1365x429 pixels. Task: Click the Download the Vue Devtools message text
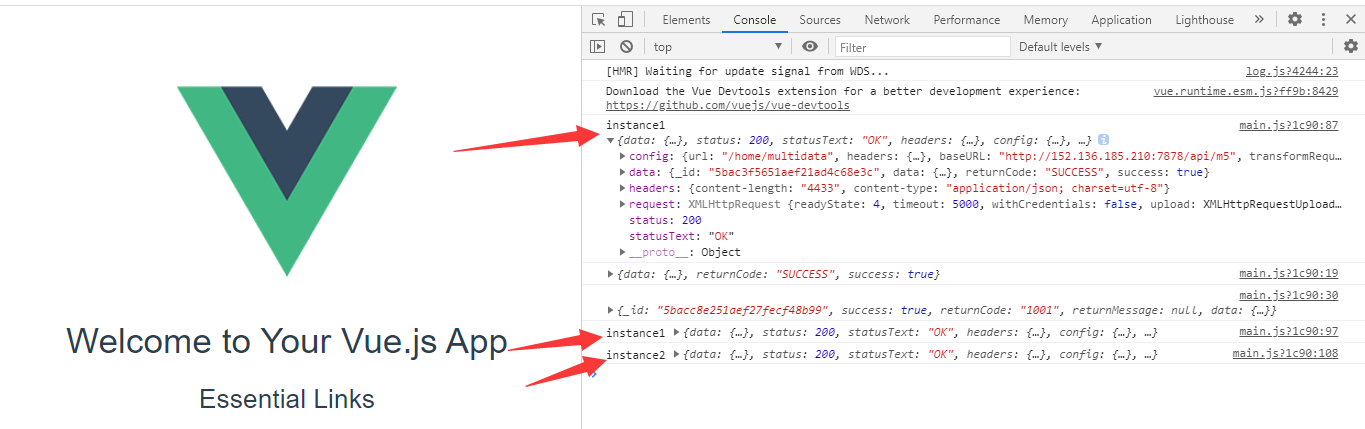click(843, 91)
